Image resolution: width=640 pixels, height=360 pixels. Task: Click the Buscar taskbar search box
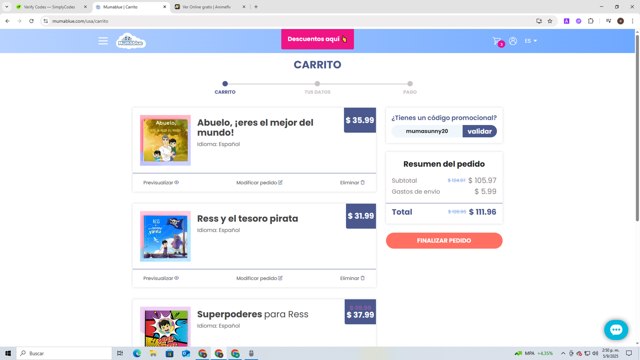64,353
